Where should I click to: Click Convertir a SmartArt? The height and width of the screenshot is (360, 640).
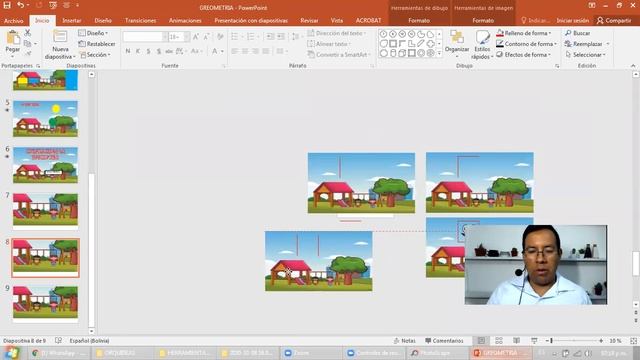coord(339,54)
